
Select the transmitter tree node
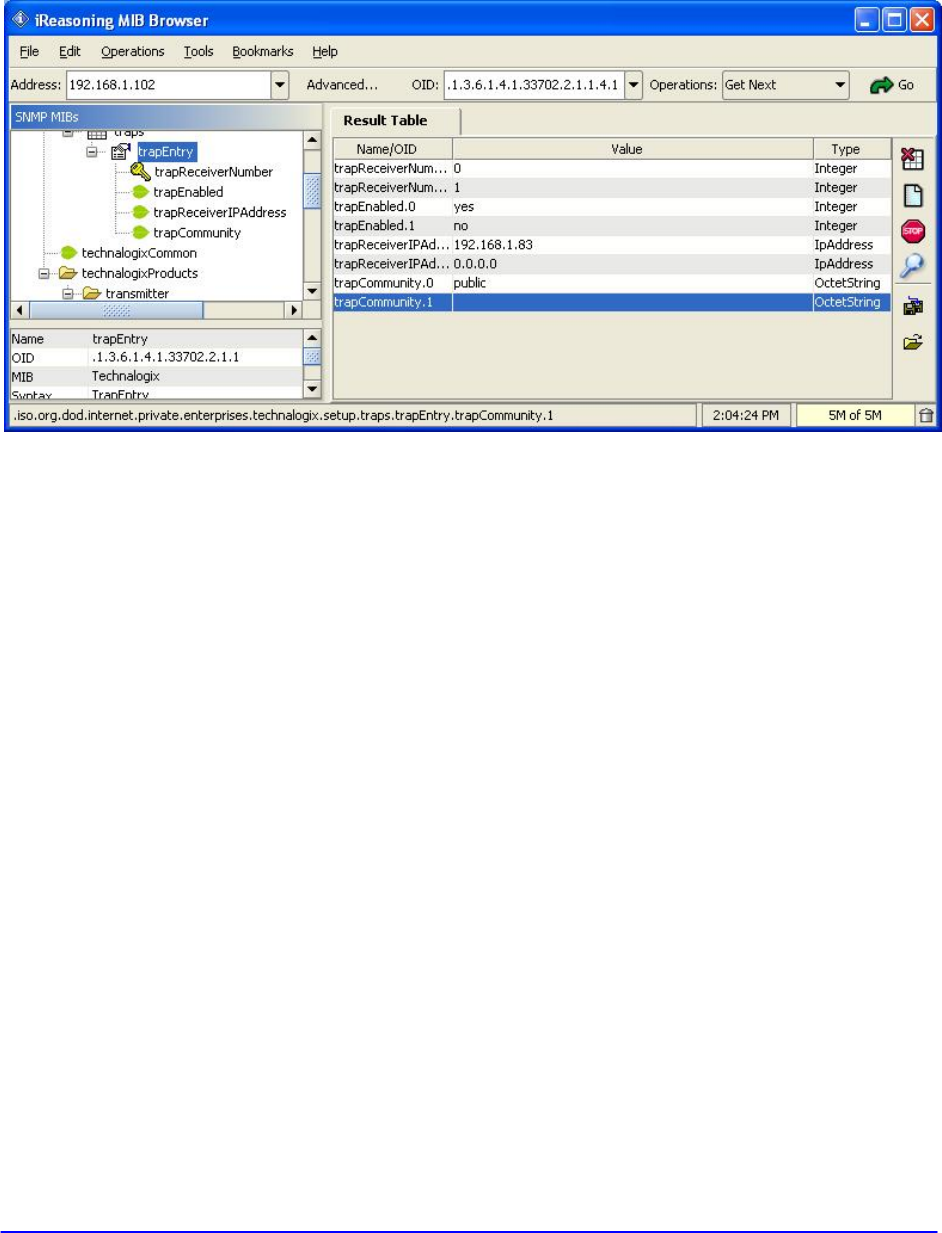[x=137, y=293]
